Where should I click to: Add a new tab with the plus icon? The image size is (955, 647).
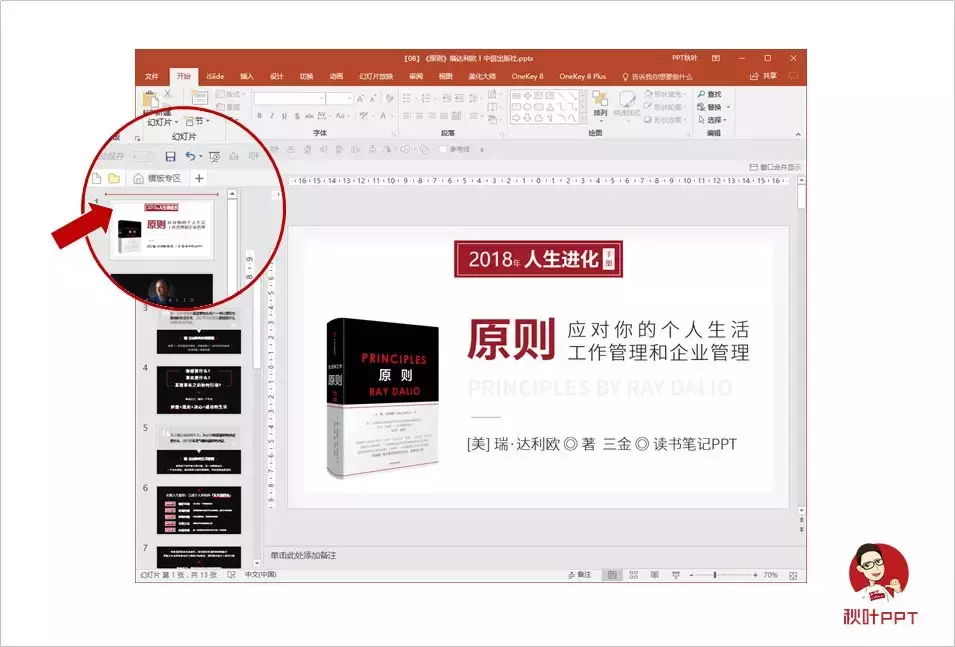coord(199,178)
